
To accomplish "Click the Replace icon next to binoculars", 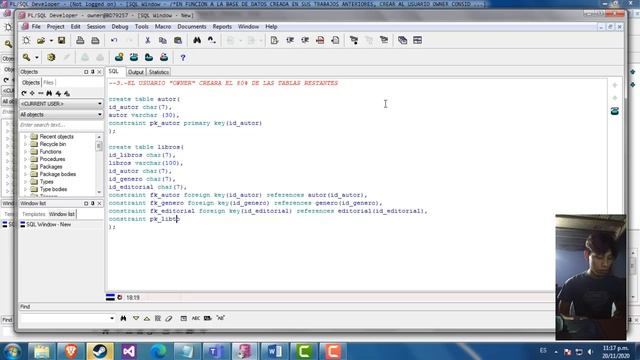I will pyautogui.click(x=211, y=40).
